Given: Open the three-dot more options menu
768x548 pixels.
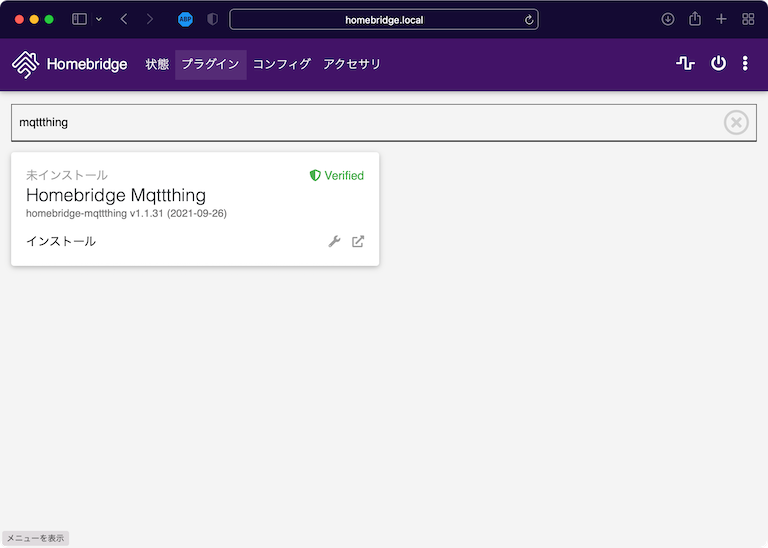Looking at the screenshot, I should [745, 64].
